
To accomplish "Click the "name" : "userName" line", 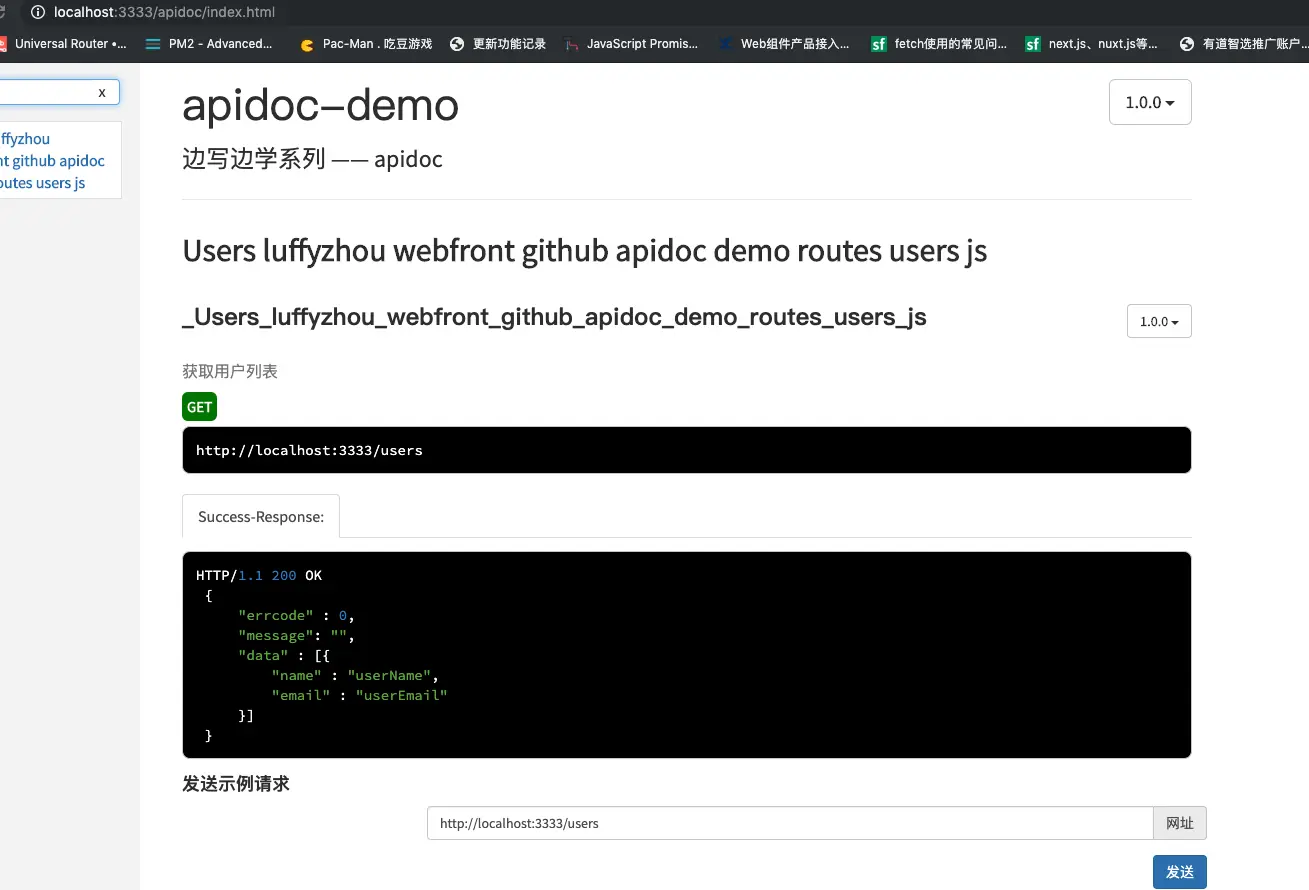I will pos(355,675).
